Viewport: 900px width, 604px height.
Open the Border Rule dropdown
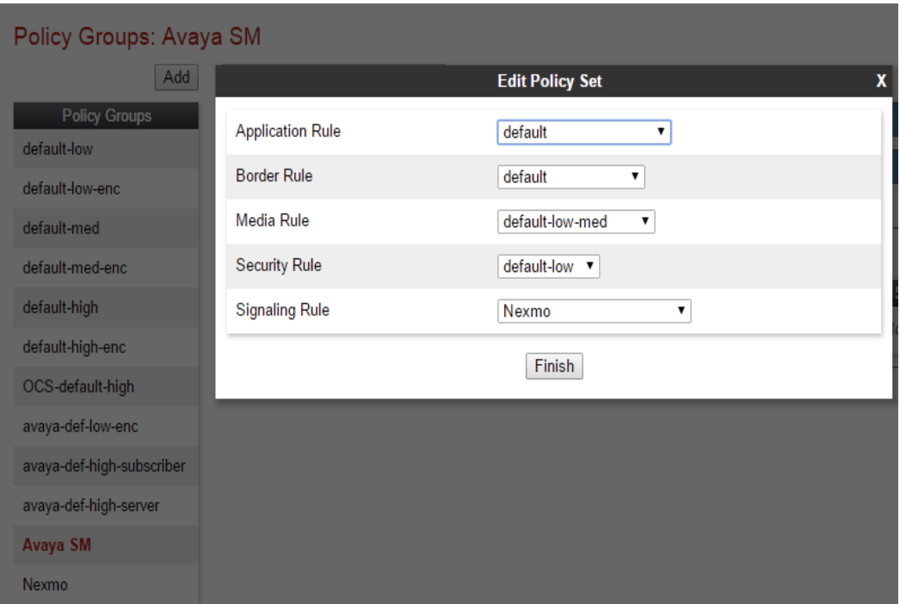click(x=571, y=177)
